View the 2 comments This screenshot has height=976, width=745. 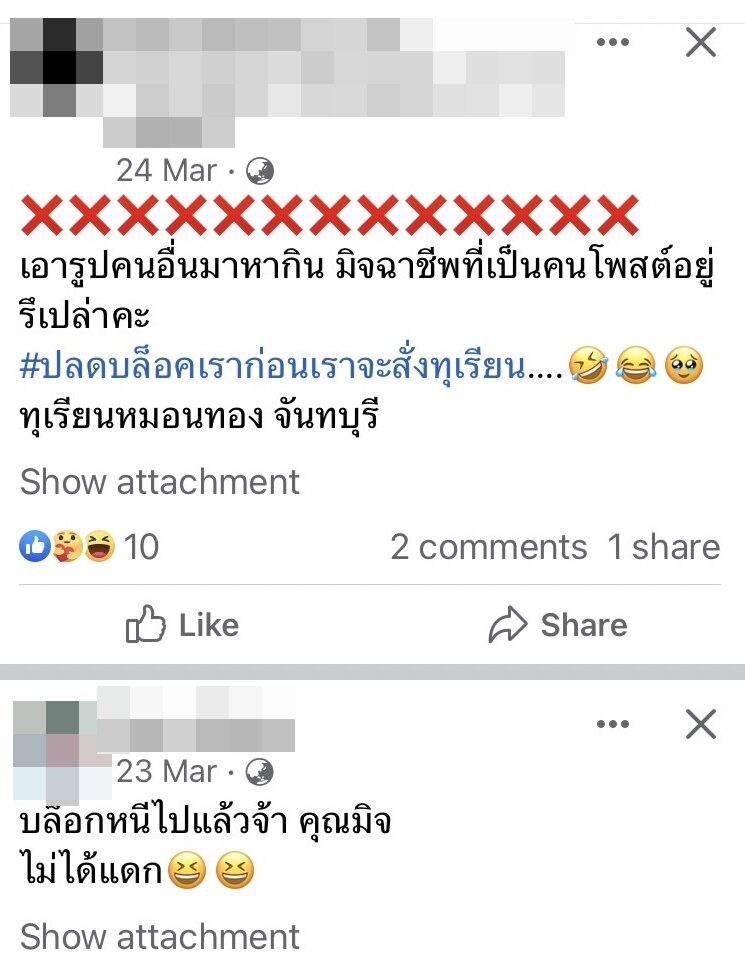coord(489,547)
